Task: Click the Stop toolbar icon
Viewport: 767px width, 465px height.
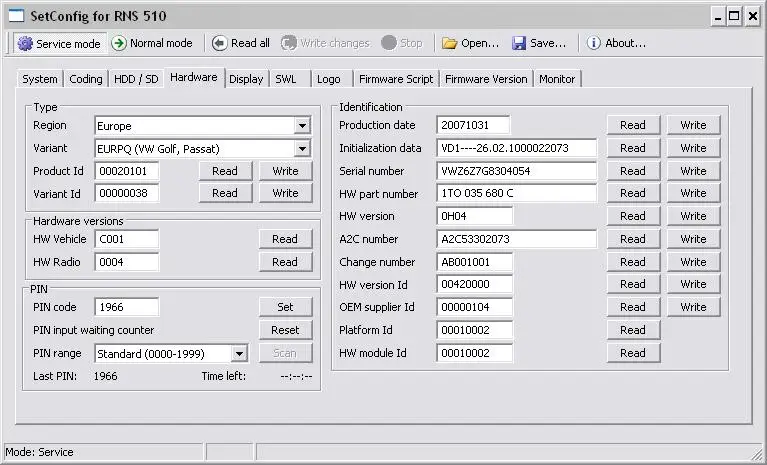Action: point(389,43)
